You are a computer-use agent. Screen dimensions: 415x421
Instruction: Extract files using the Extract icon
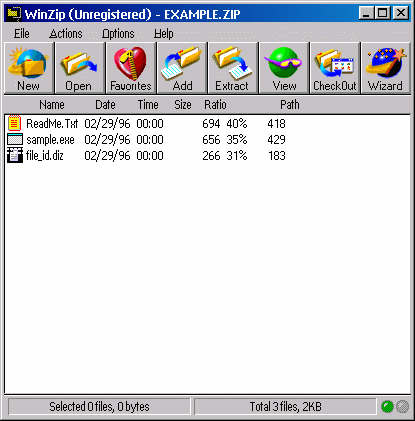tap(233, 68)
